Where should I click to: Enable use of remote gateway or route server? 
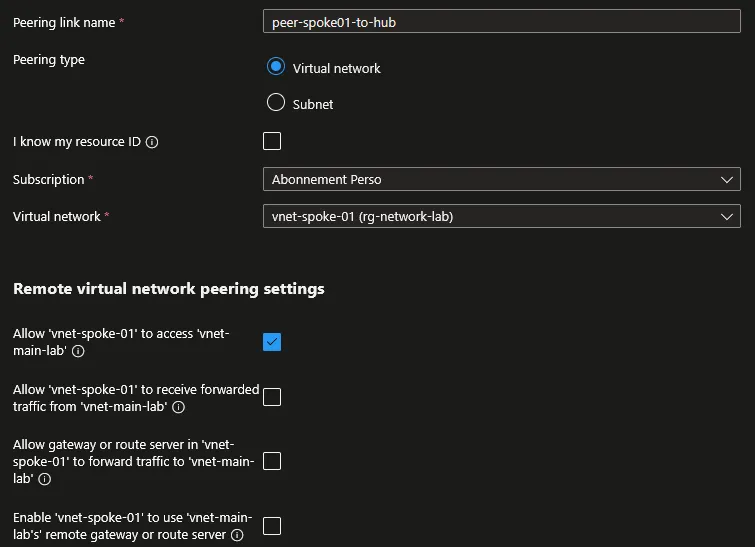point(272,526)
